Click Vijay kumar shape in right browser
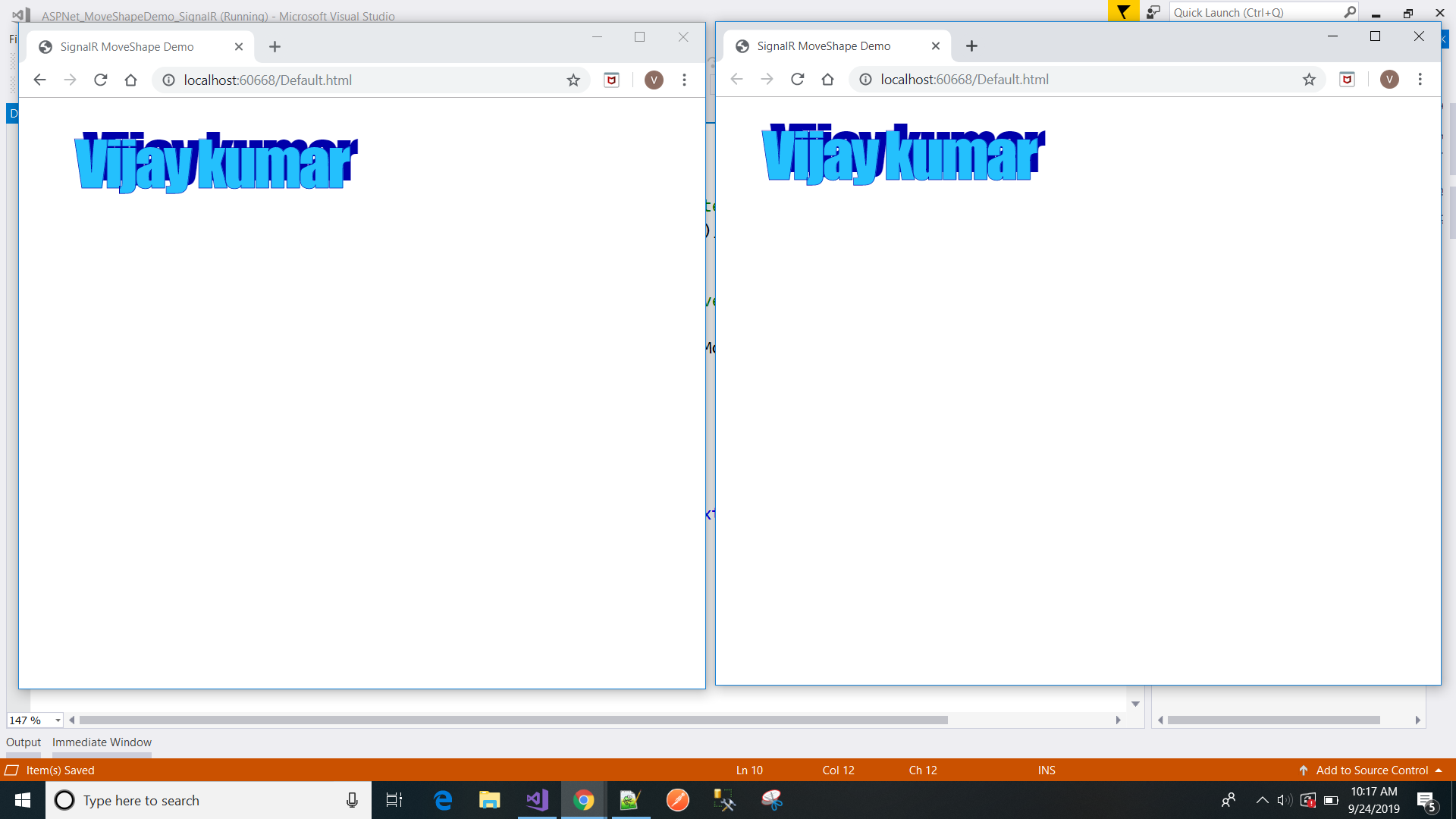The height and width of the screenshot is (819, 1456). point(904,154)
